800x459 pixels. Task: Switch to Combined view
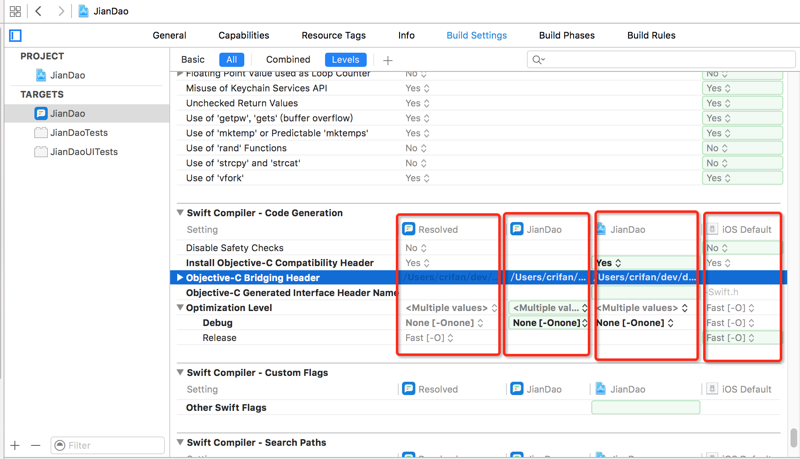[288, 60]
